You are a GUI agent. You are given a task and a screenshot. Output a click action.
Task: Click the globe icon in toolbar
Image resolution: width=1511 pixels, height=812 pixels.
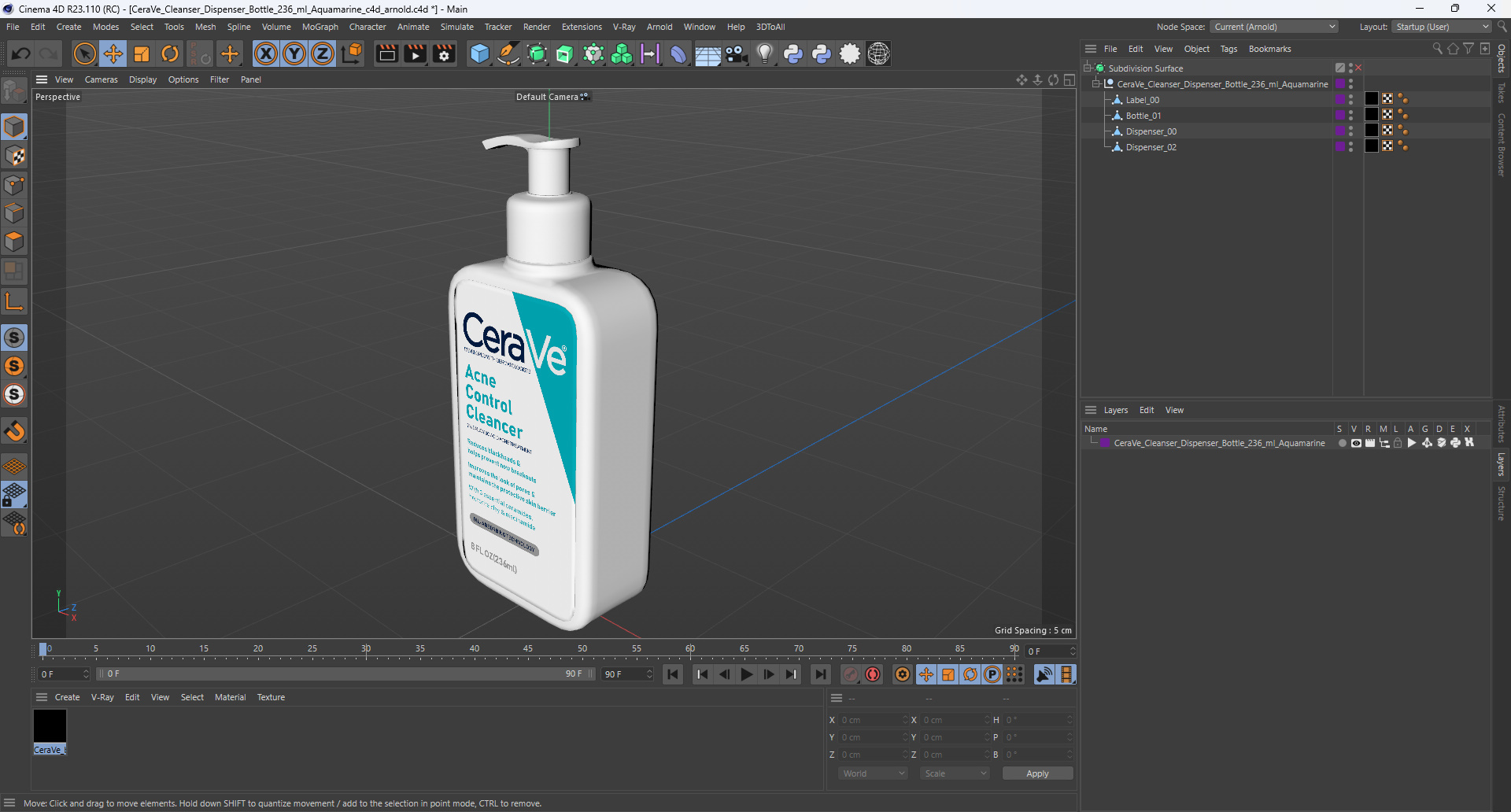coord(878,54)
